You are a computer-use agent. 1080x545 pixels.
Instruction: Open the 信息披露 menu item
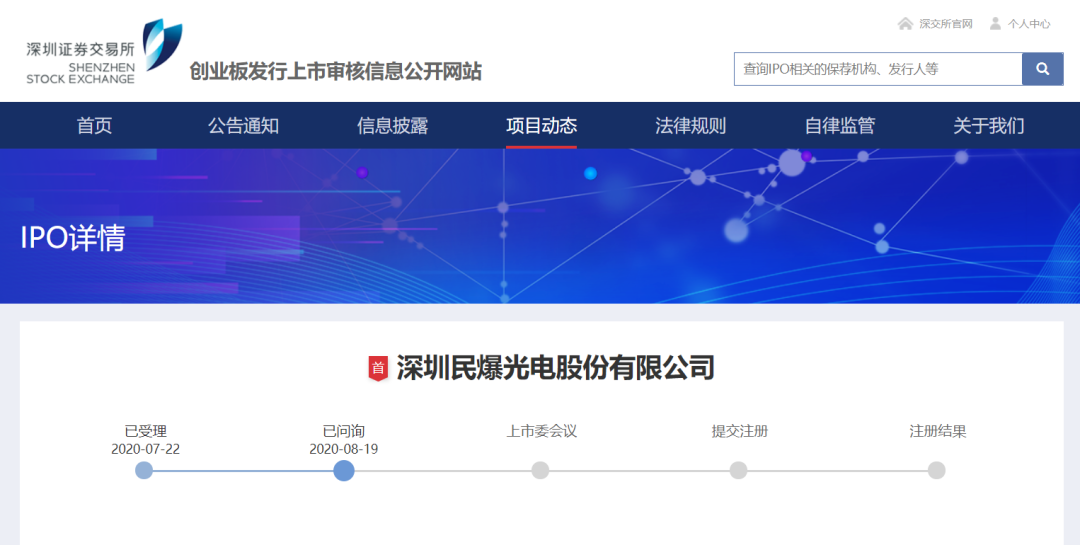[x=393, y=125]
